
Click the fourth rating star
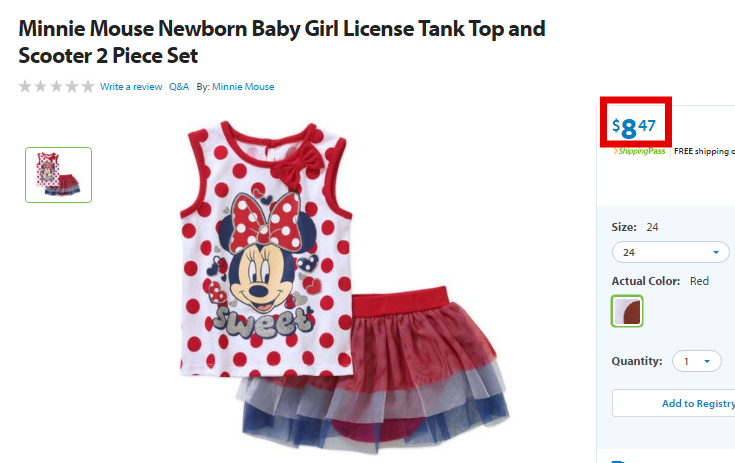coord(72,86)
